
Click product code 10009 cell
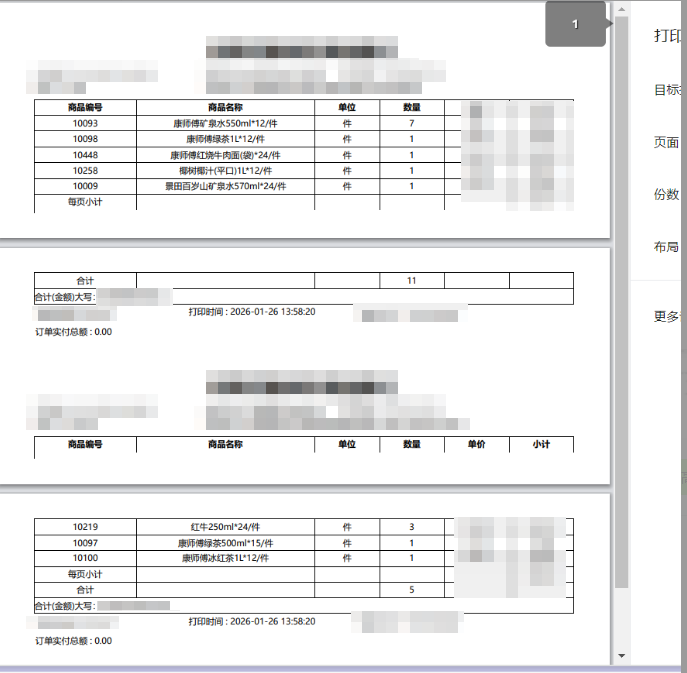(x=85, y=186)
